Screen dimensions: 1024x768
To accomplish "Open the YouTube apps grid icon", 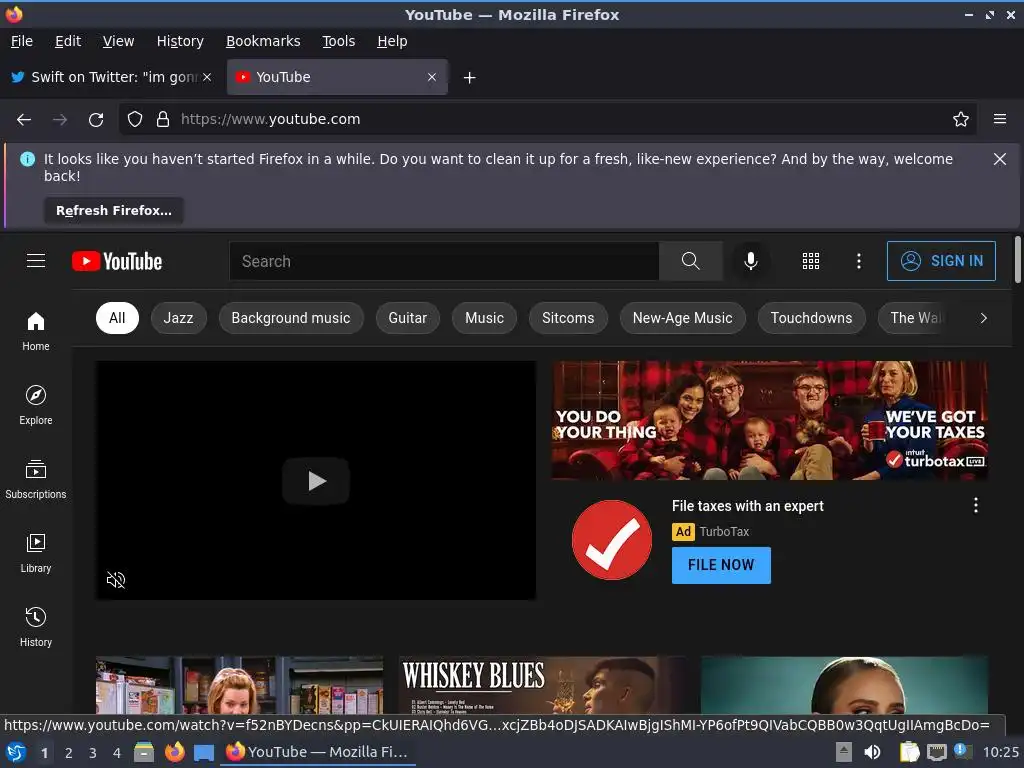I will (810, 261).
